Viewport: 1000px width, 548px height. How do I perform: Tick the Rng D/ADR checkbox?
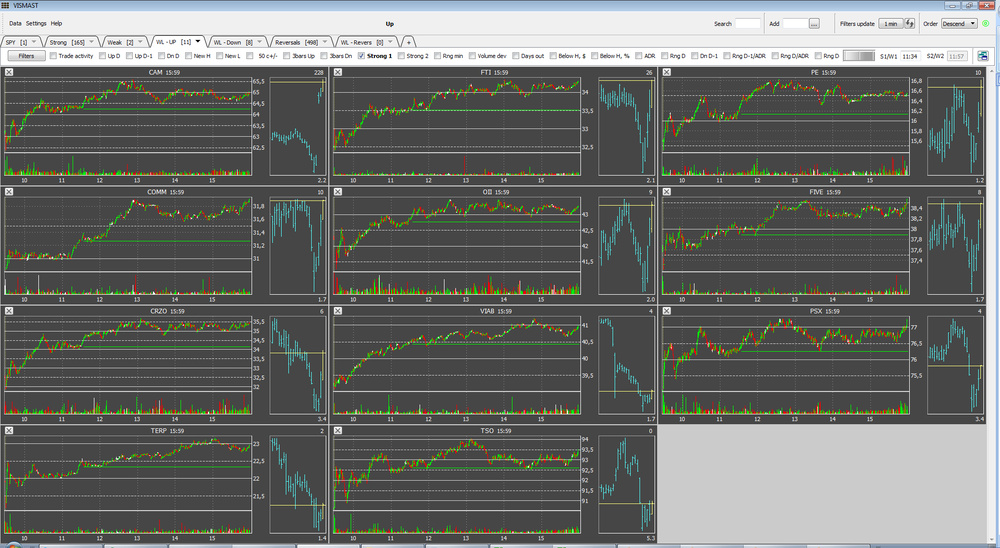tap(776, 56)
